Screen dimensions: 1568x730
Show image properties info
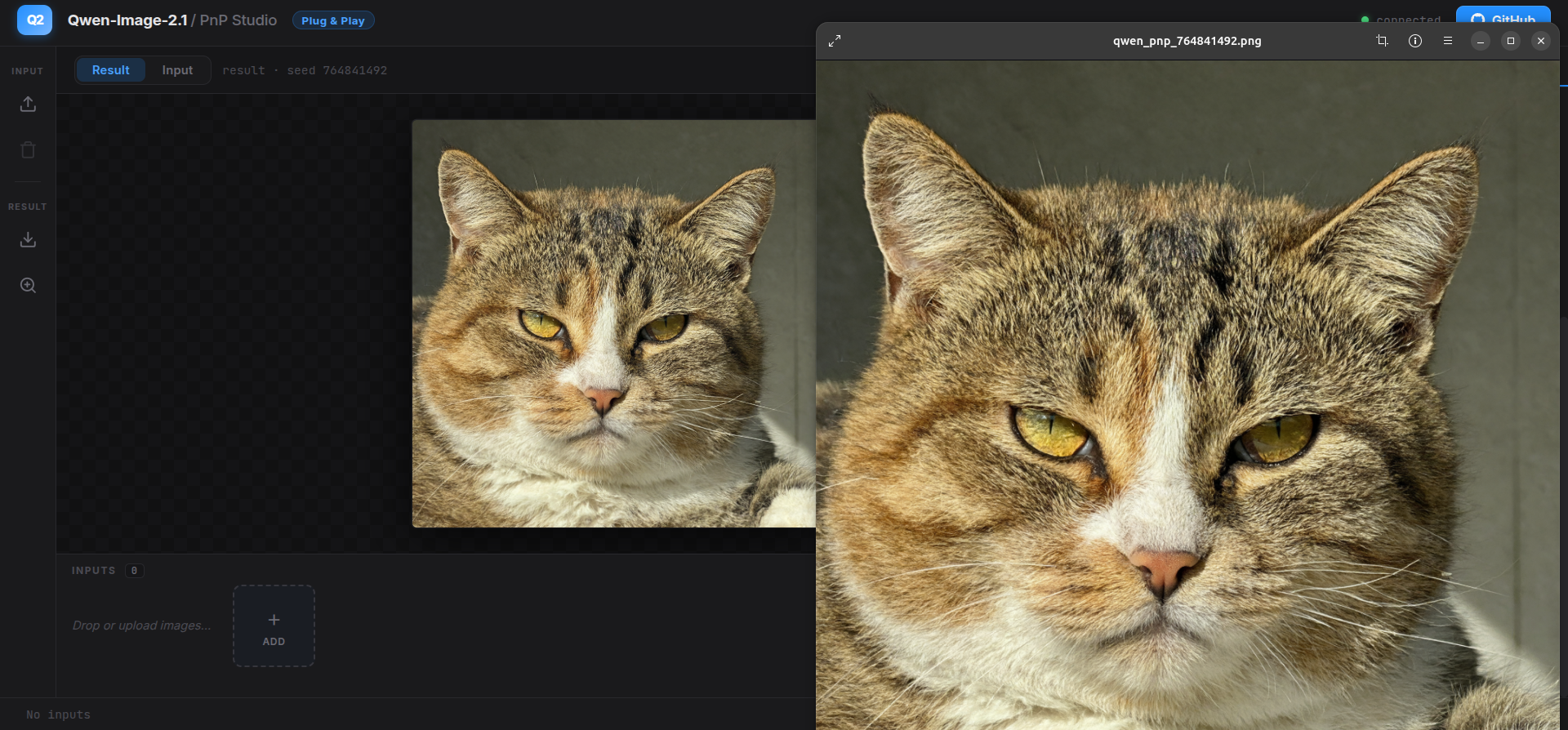(1415, 41)
